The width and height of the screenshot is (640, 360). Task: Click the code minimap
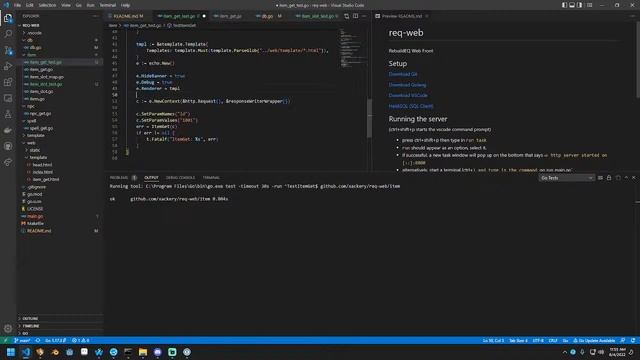[352, 49]
